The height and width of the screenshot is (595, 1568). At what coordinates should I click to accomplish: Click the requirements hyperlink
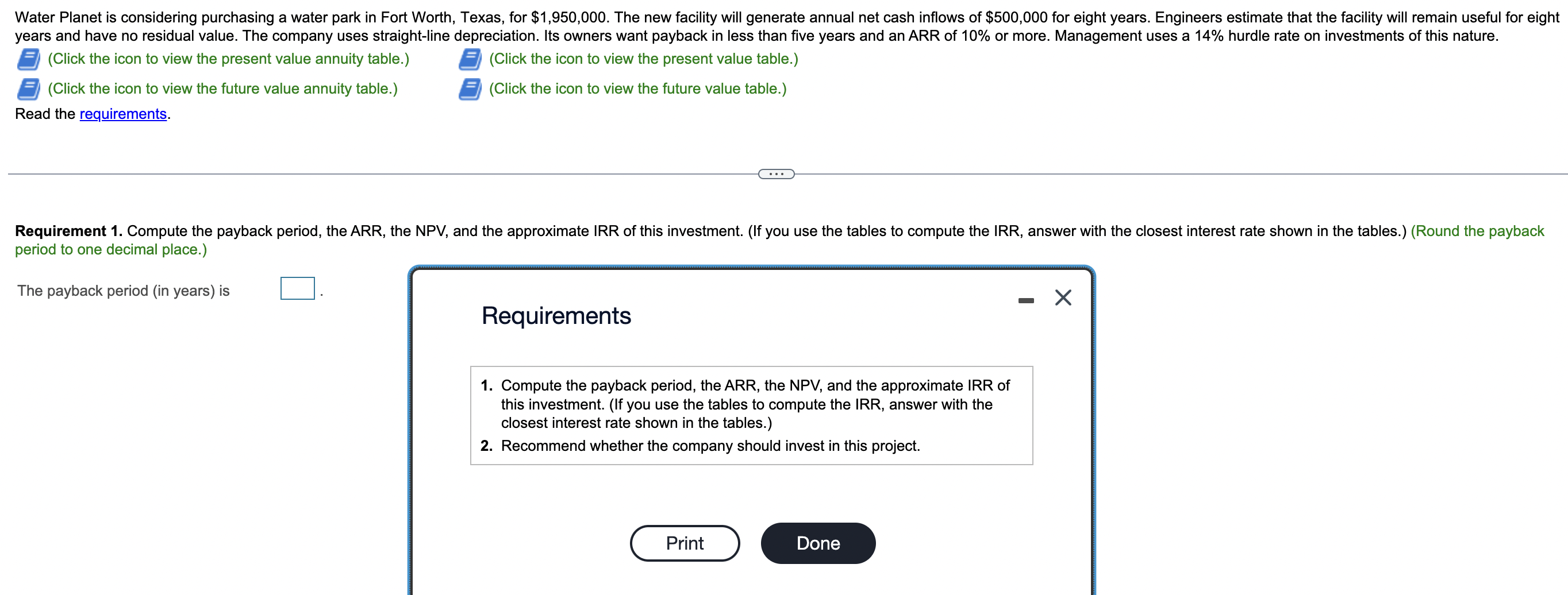pos(122,113)
